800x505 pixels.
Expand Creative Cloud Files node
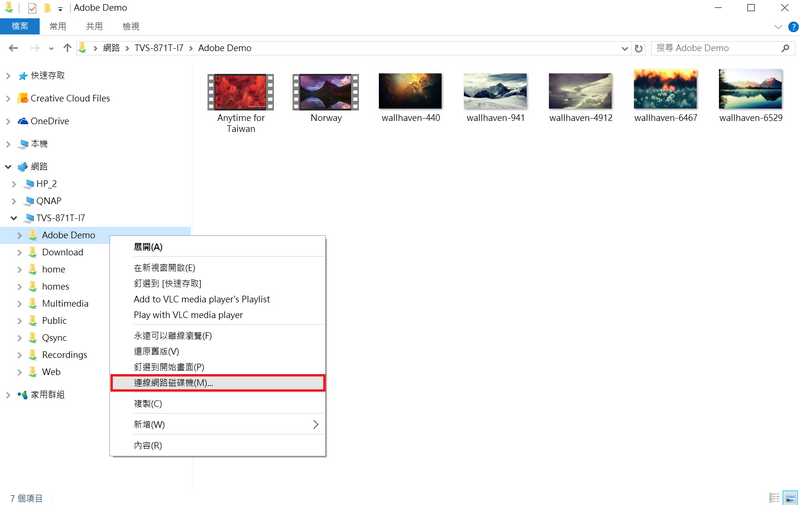click(x=8, y=98)
